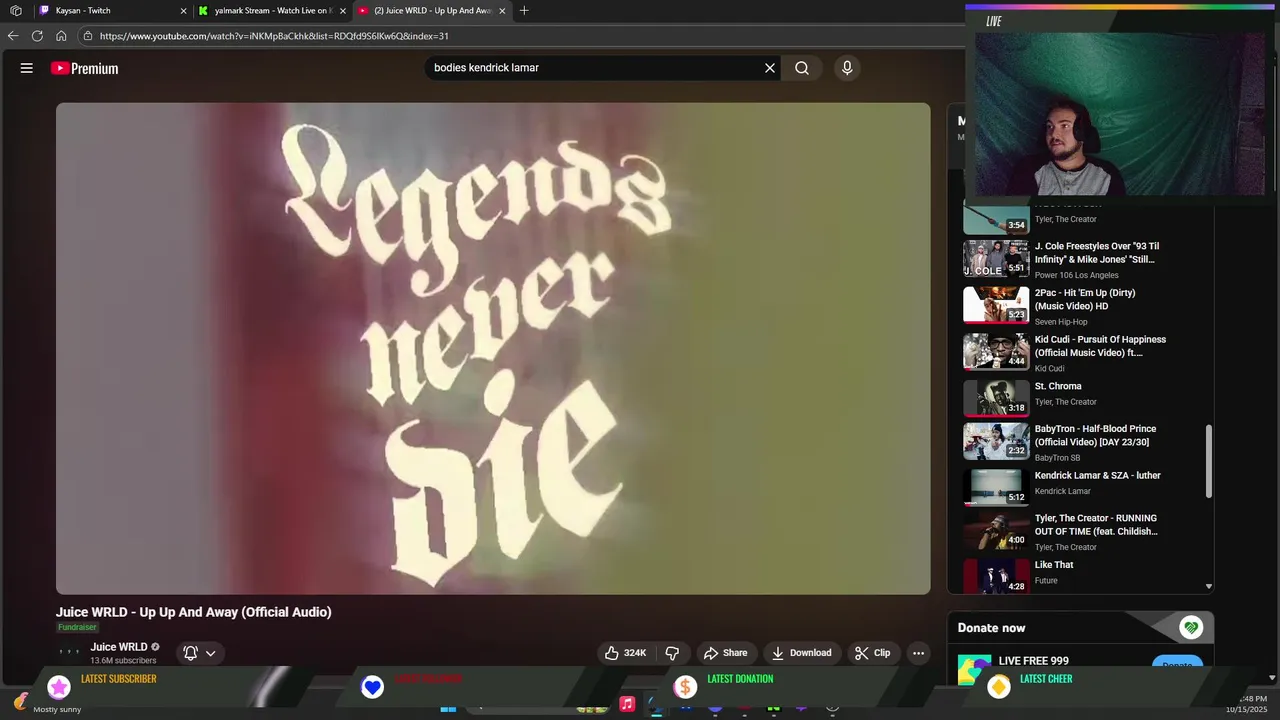The width and height of the screenshot is (1280, 720).
Task: Open the Juice WRLD channel name link
Action: coord(119,647)
